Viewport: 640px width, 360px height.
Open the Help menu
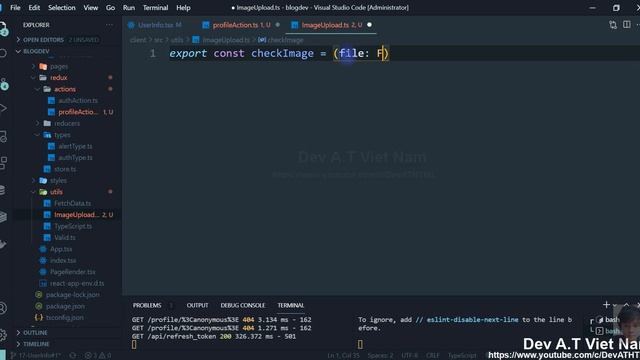183,7
